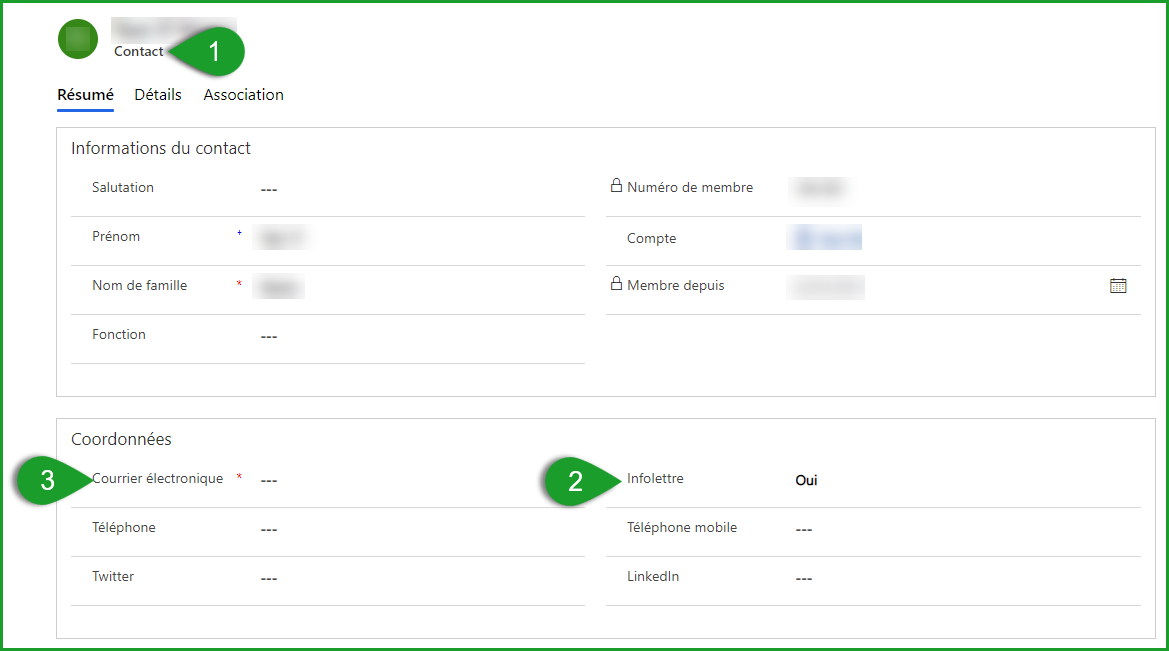Select the Fonction field value
Viewport: 1169px width, 651px height.
268,335
